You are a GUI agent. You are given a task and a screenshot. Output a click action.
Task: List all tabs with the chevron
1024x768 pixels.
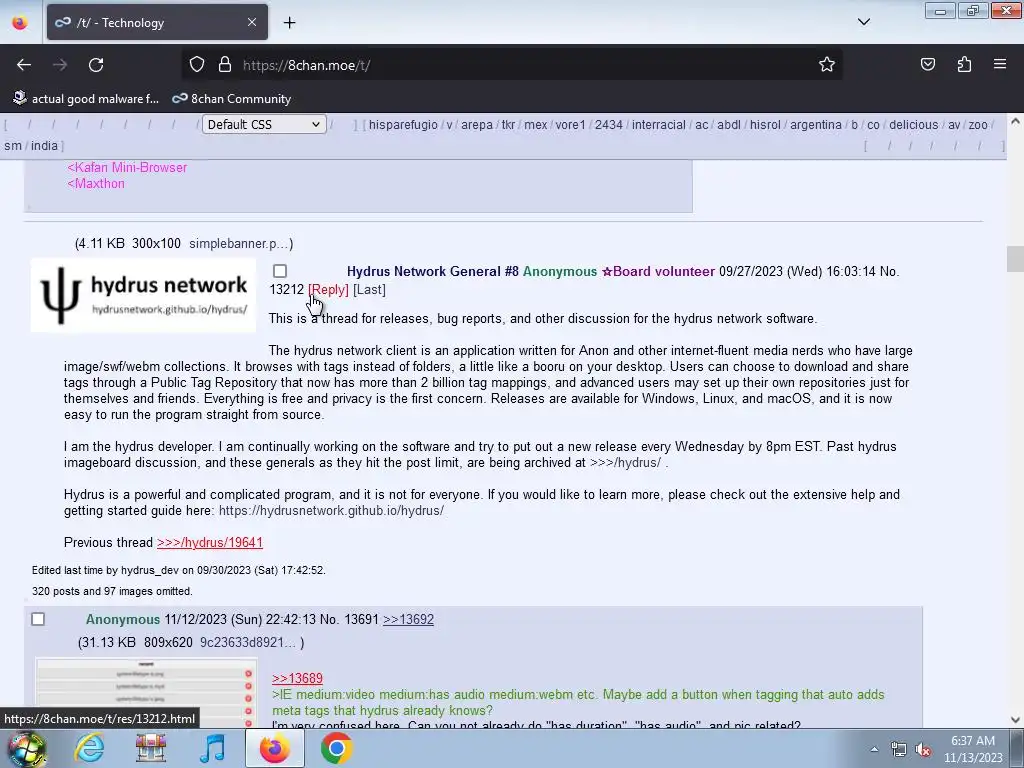pos(863,22)
